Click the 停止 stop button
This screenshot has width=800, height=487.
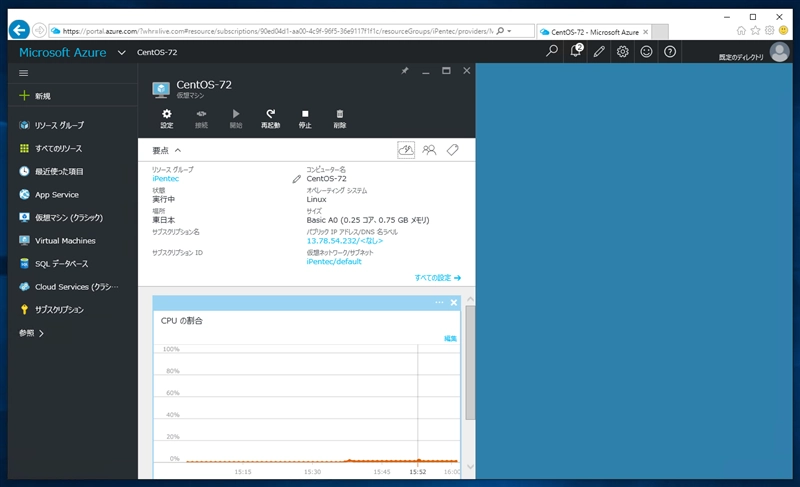tap(305, 118)
